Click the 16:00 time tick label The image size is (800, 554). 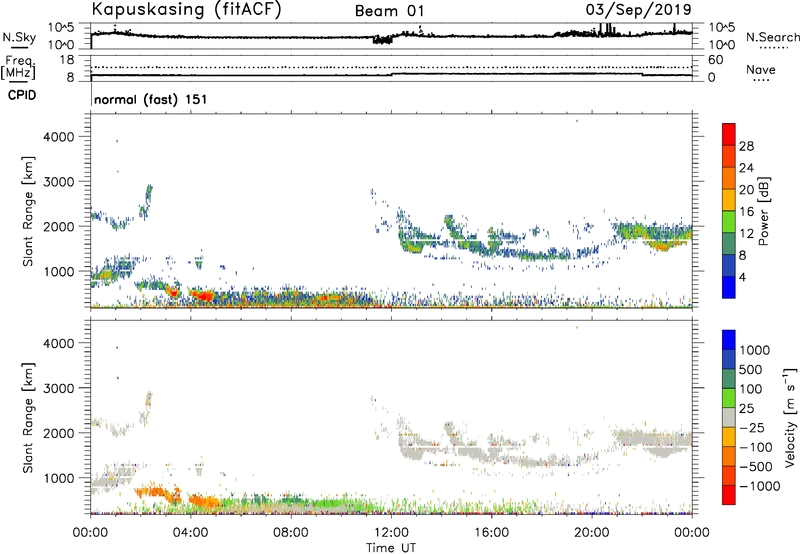click(491, 533)
